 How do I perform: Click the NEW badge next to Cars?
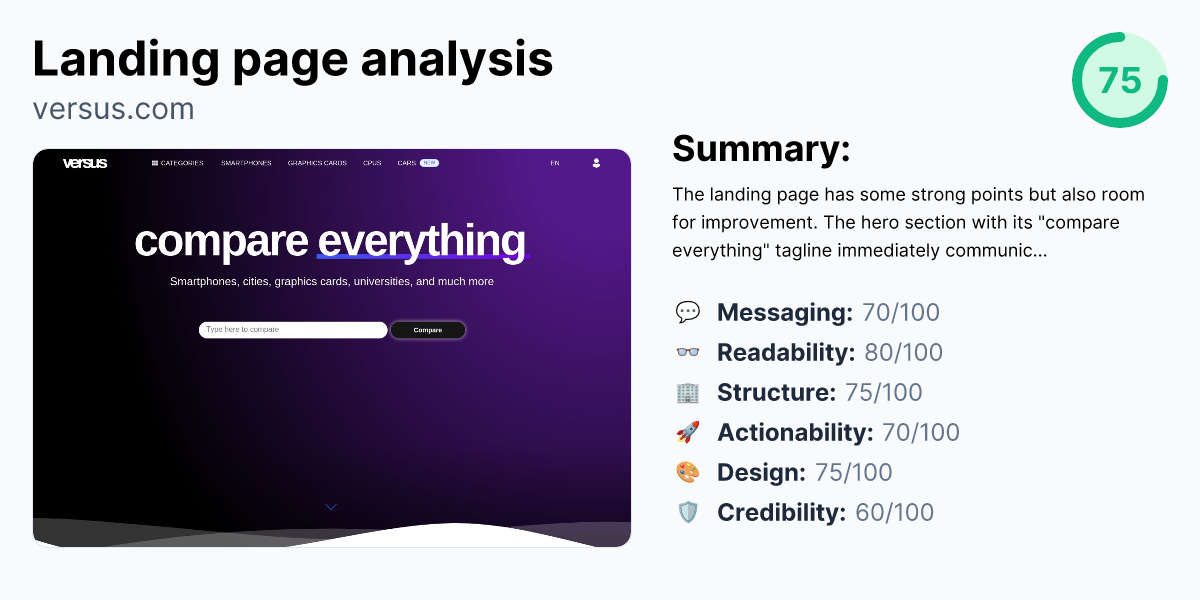tap(429, 162)
